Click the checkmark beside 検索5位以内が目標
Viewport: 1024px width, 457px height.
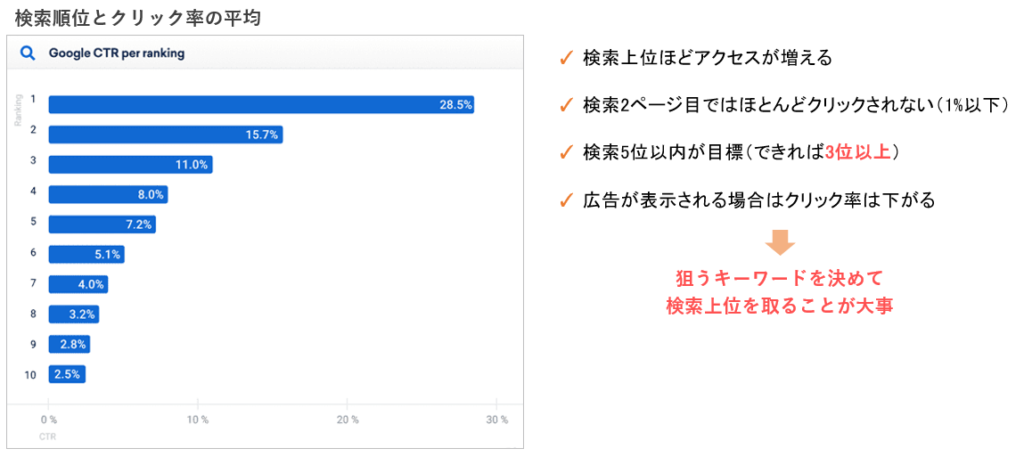[x=567, y=153]
